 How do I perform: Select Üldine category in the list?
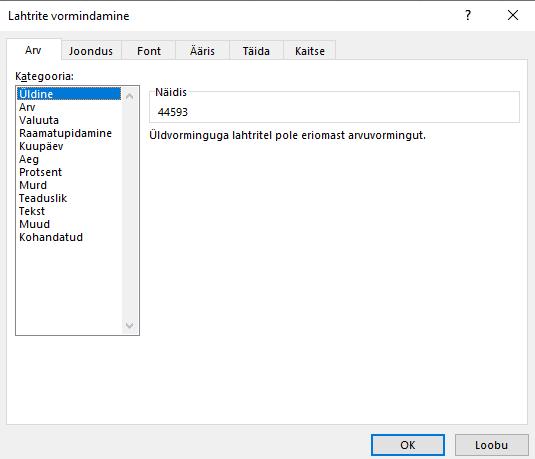pyautogui.click(x=69, y=94)
